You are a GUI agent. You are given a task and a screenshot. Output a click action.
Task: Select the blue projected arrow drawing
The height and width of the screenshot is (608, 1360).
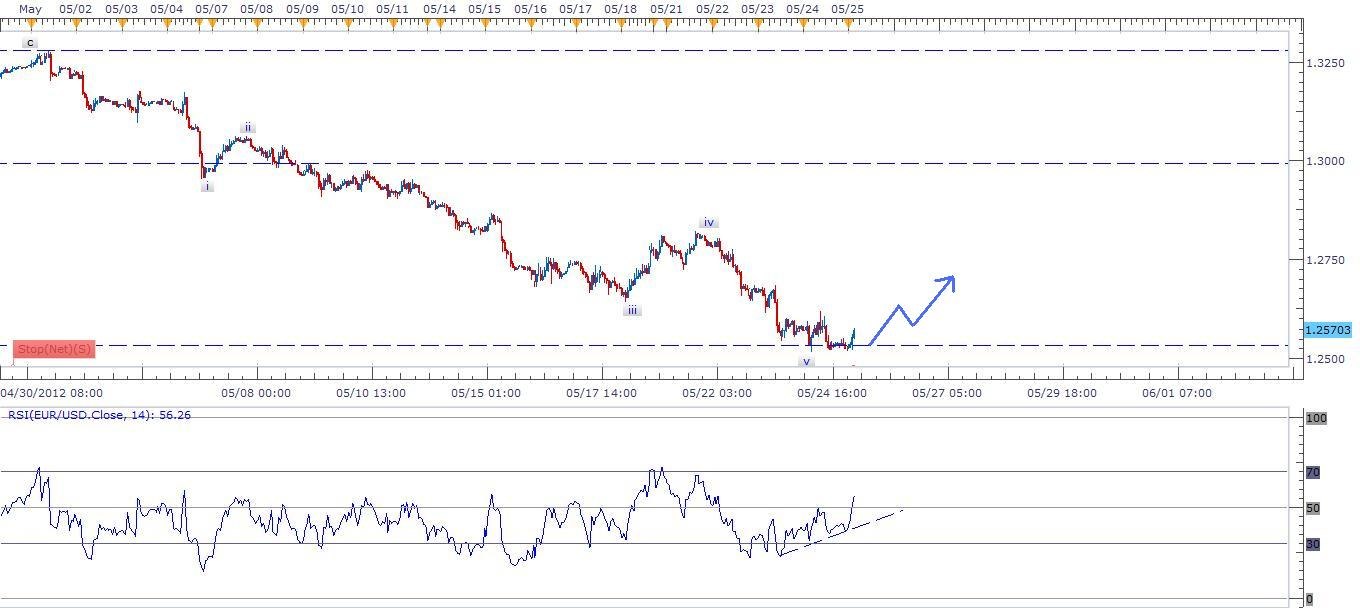(x=910, y=308)
